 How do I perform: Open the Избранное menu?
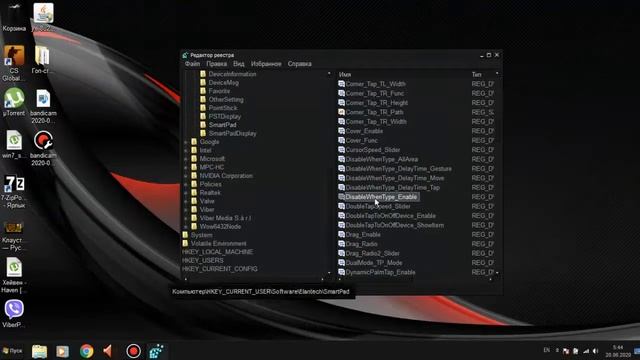click(266, 64)
